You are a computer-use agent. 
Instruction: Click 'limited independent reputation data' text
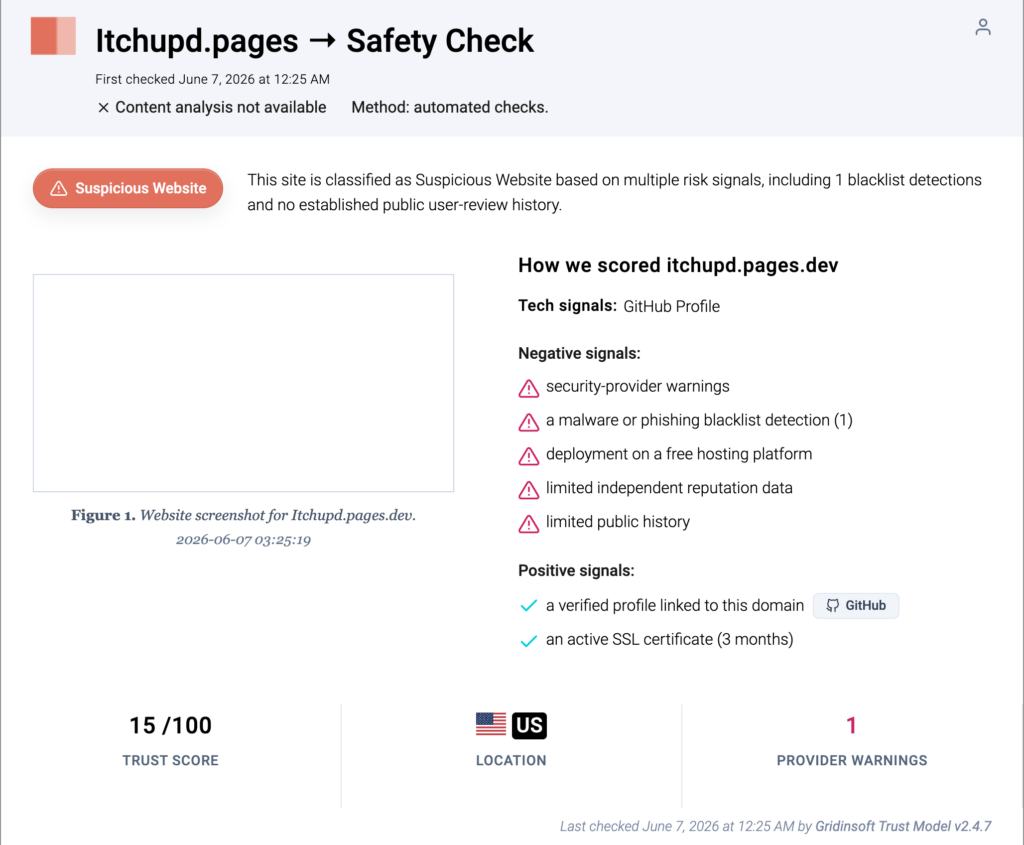669,488
